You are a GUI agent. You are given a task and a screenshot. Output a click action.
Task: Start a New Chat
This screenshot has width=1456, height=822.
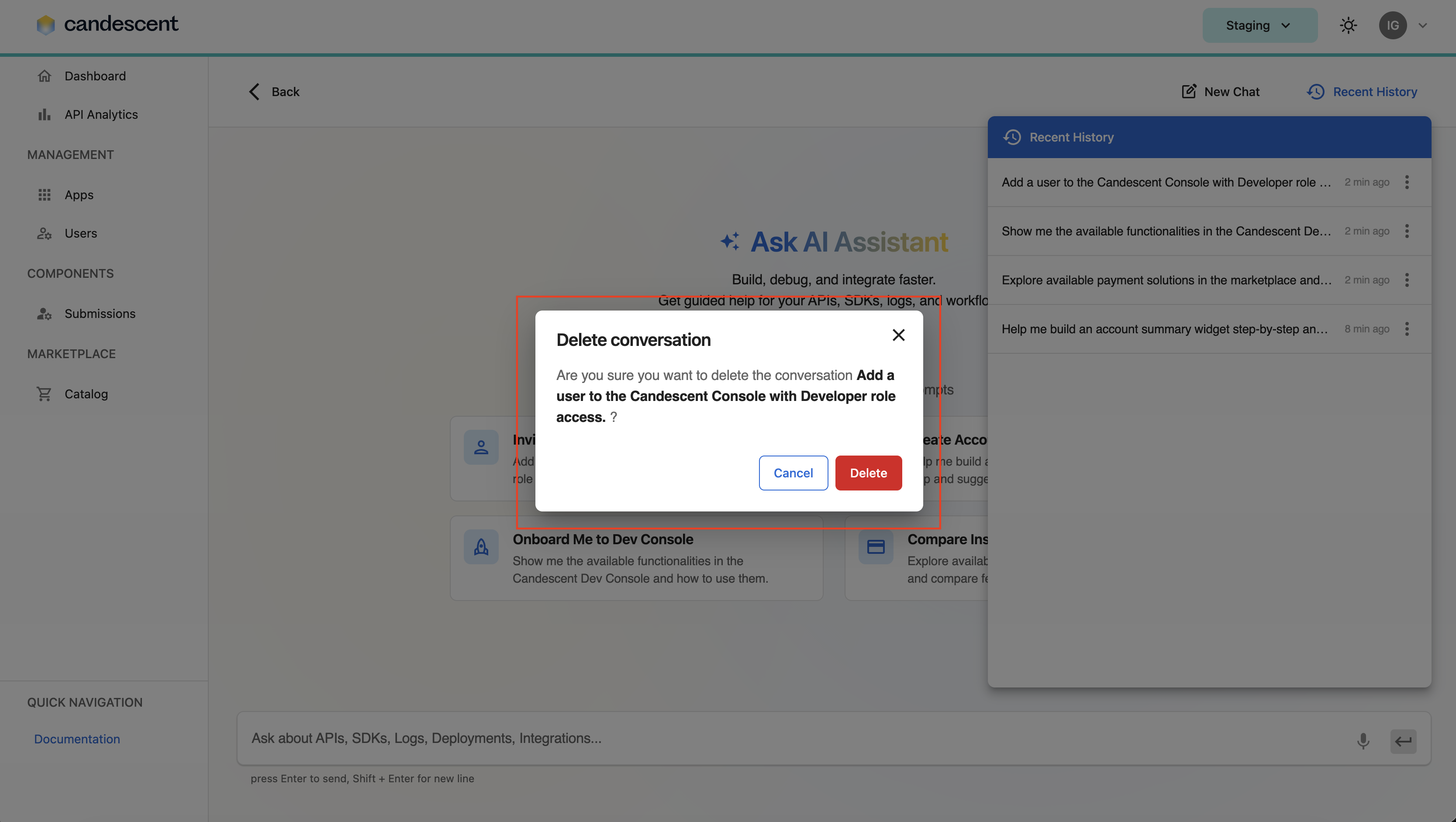coord(1221,92)
